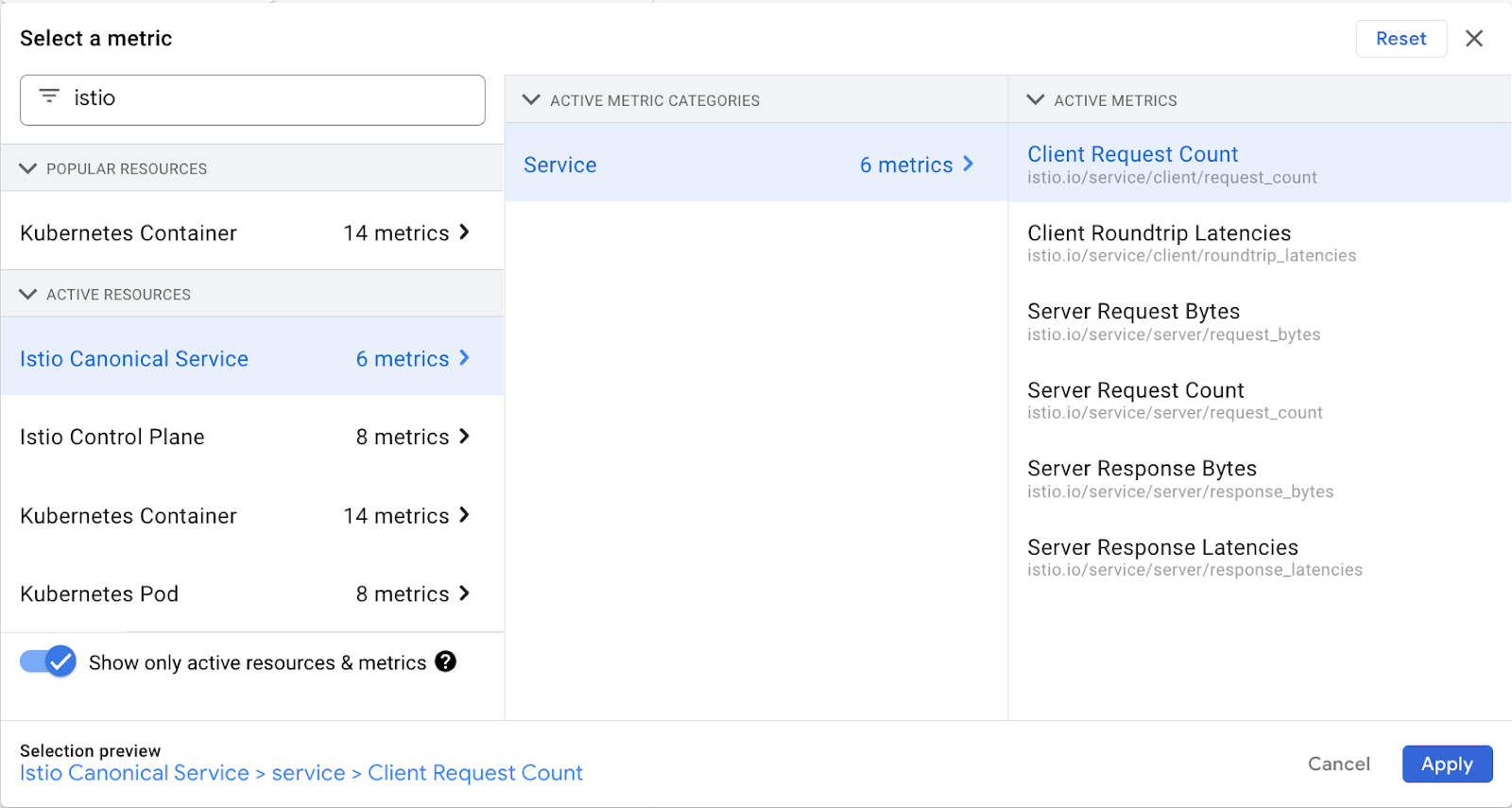Select Kubernetes Container under Popular Resources
This screenshot has width=1512, height=808.
[252, 232]
